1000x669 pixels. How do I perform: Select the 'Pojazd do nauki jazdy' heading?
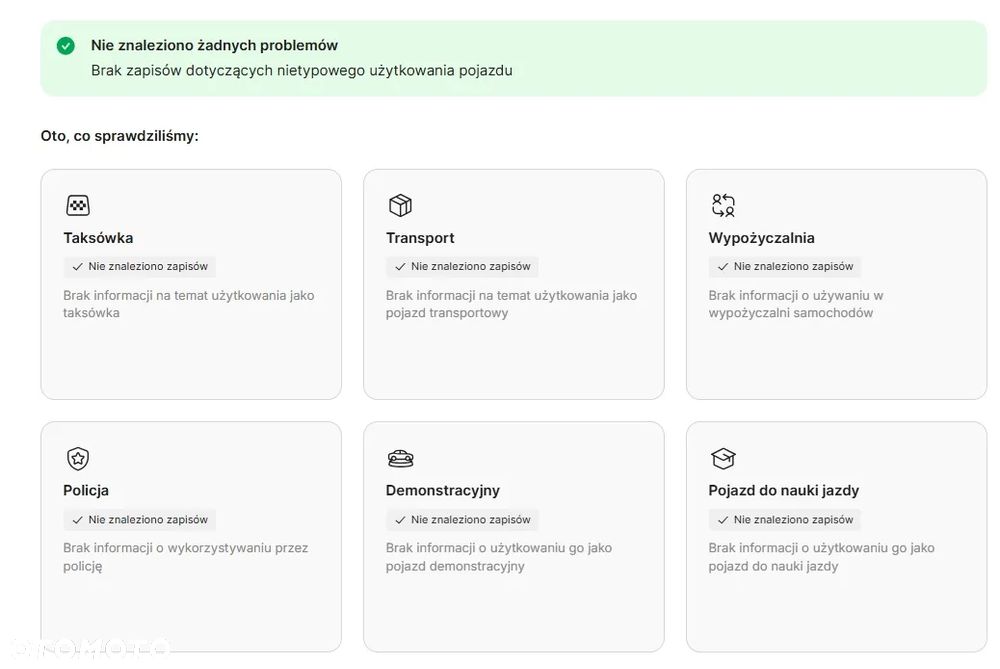tap(784, 491)
